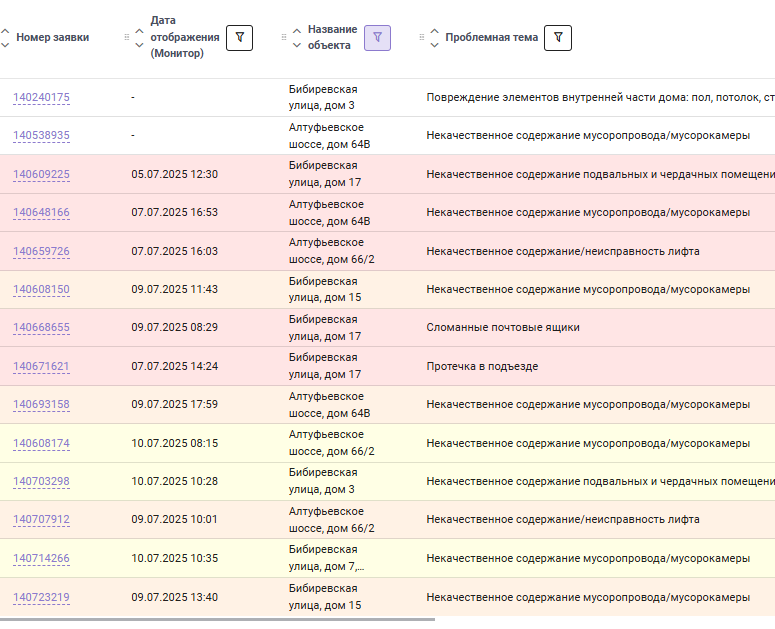Follow request link 140659726
775x629 pixels.
click(41, 251)
